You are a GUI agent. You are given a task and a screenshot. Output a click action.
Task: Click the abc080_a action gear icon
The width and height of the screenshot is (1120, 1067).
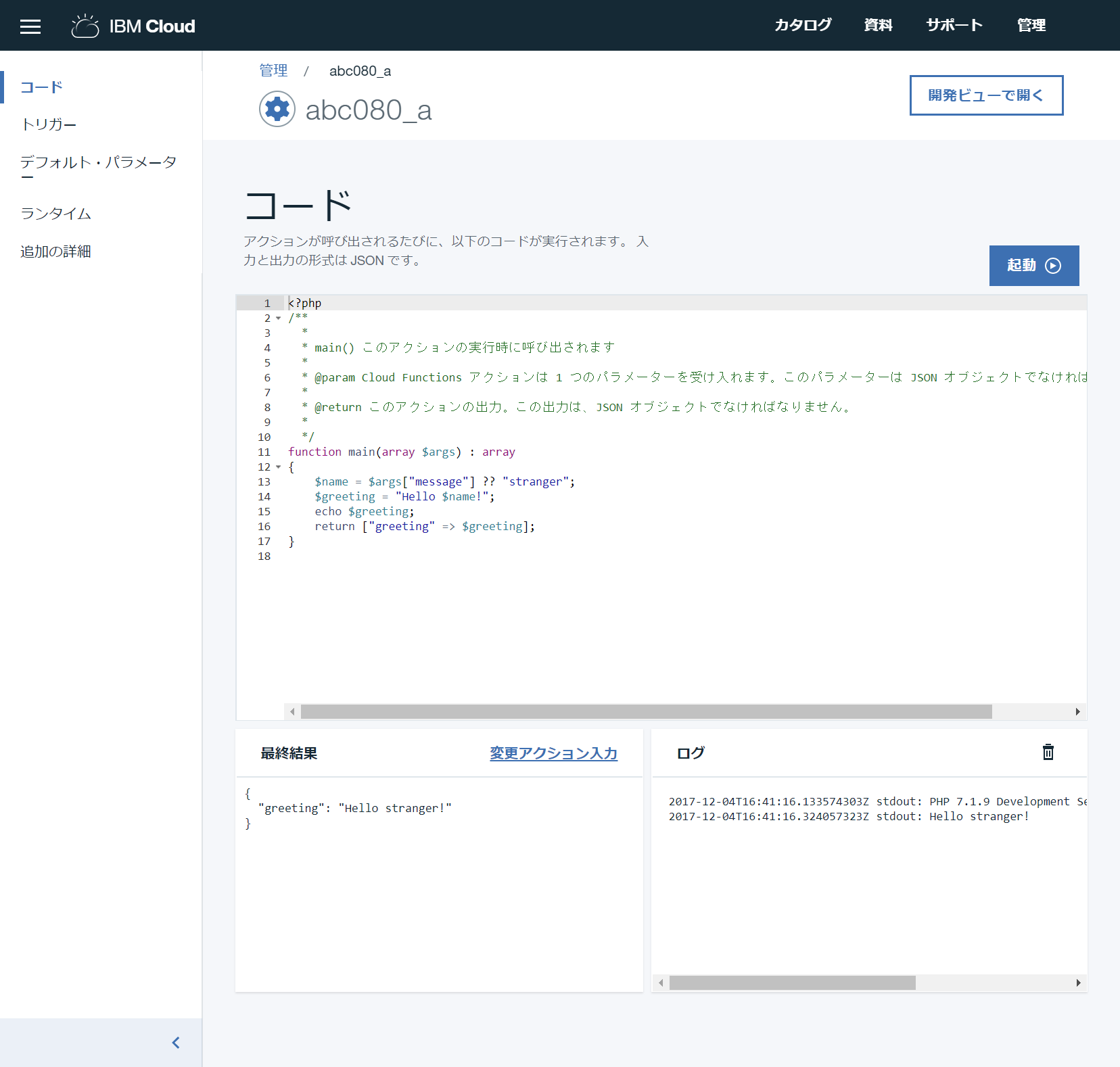click(x=277, y=109)
